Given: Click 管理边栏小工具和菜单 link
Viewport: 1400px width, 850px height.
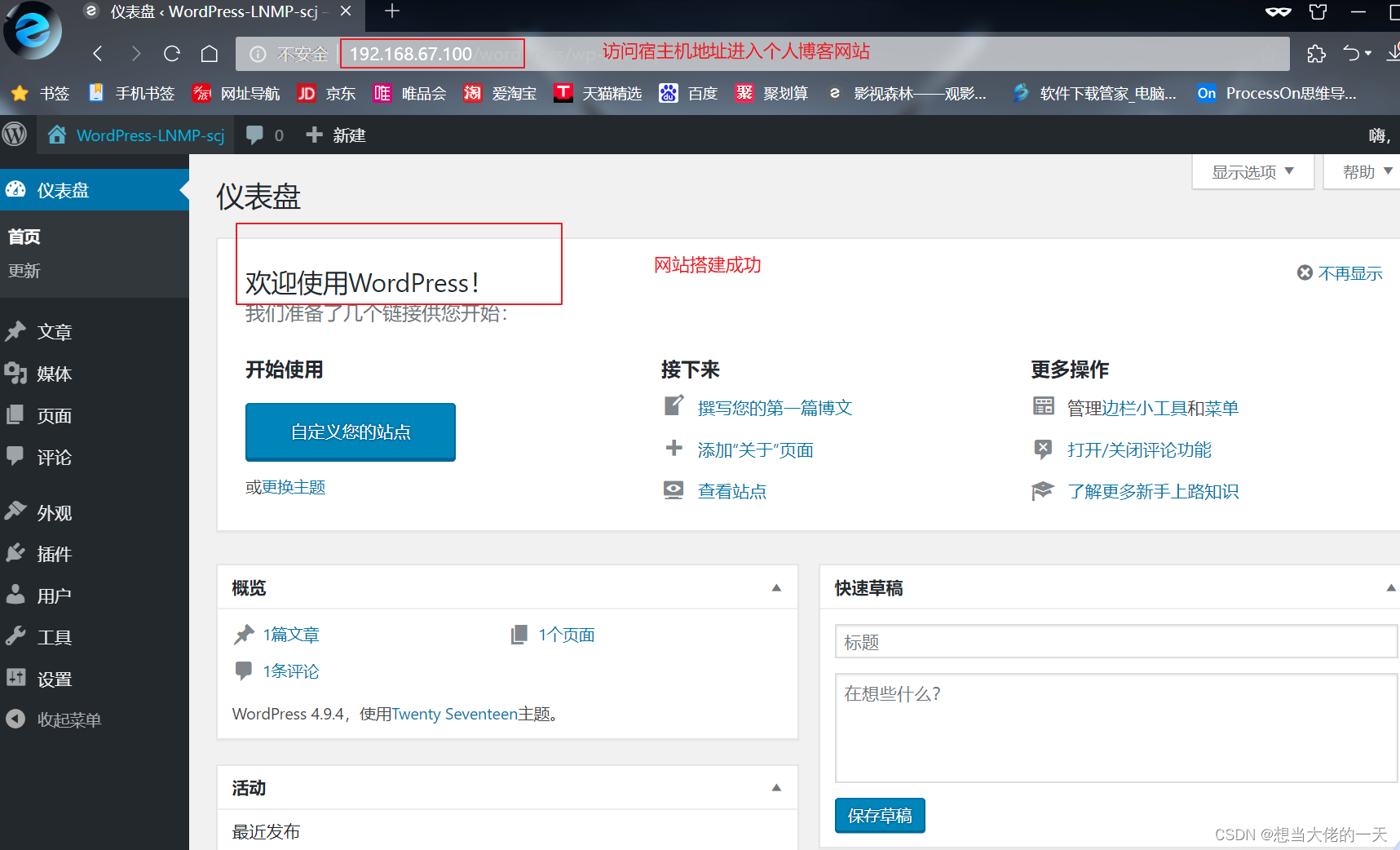Looking at the screenshot, I should [x=1153, y=408].
